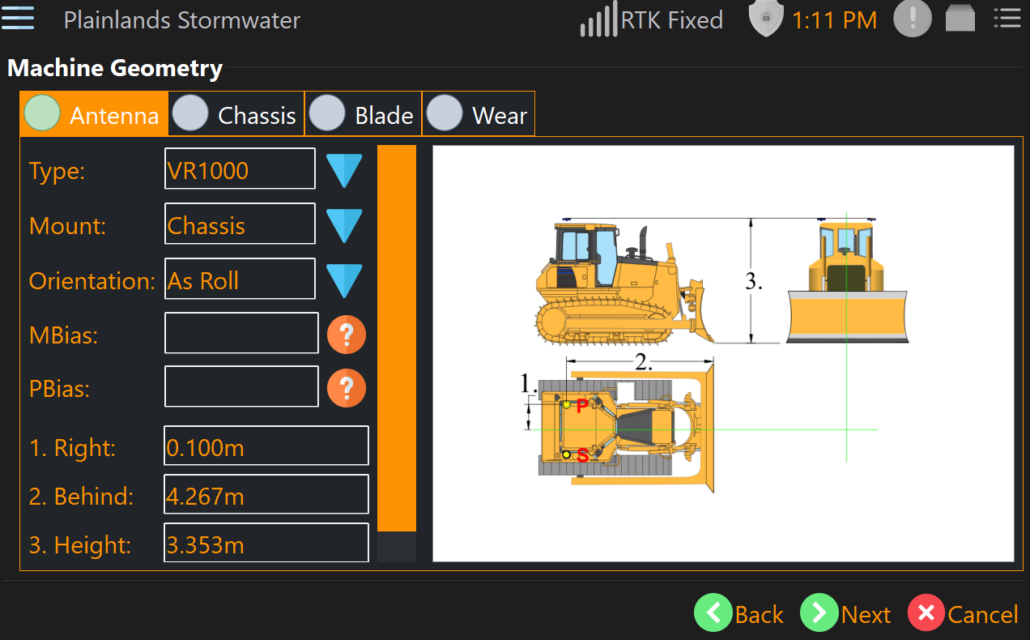Select the Blade radio tab
Viewport: 1030px width, 640px height.
(x=362, y=115)
